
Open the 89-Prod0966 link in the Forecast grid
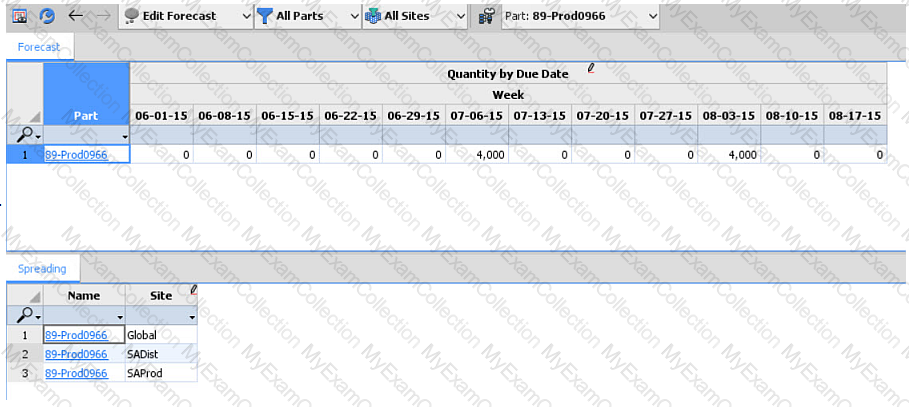click(x=77, y=155)
